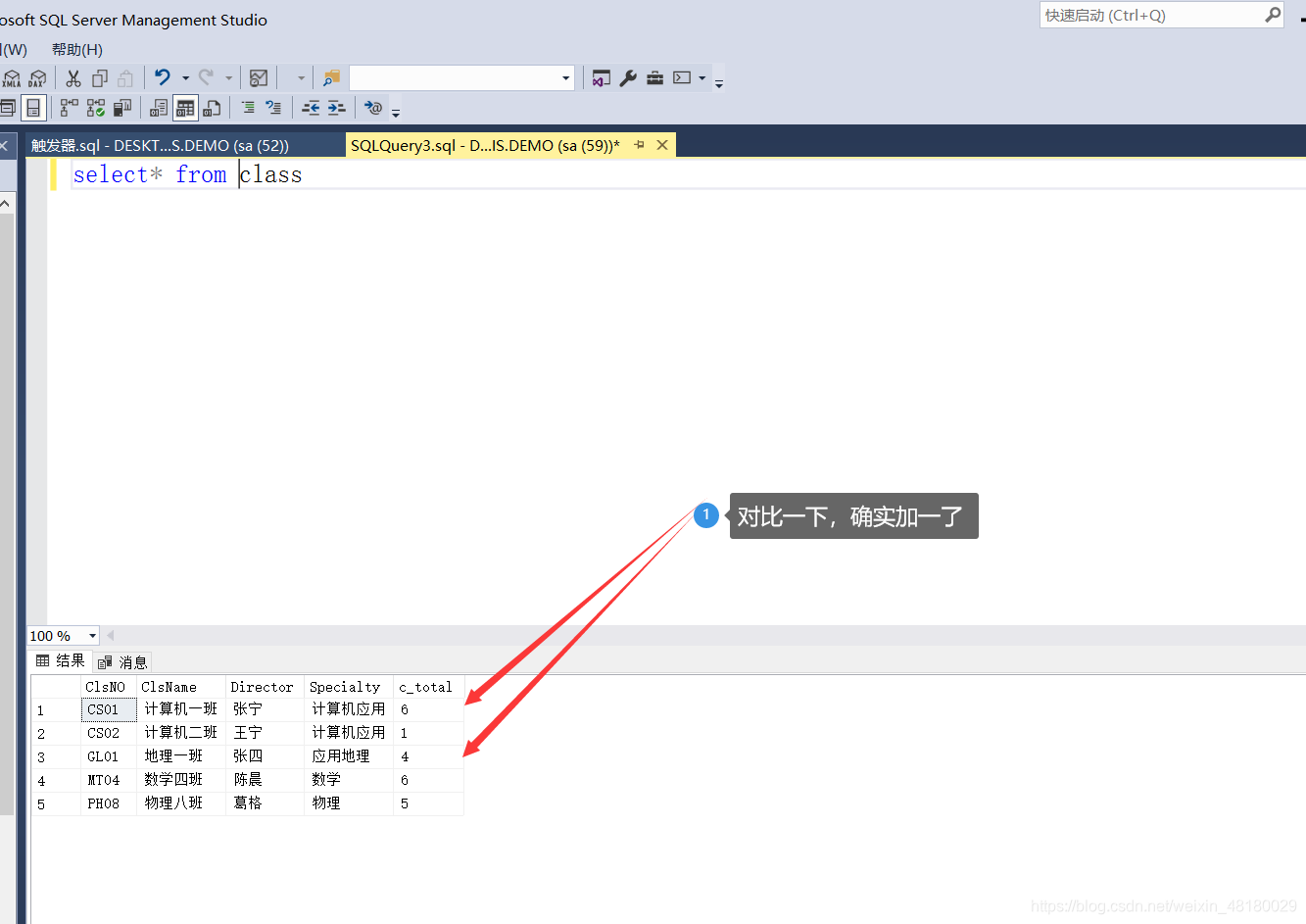The height and width of the screenshot is (924, 1306).
Task: Click the c_total column header
Action: tap(428, 687)
